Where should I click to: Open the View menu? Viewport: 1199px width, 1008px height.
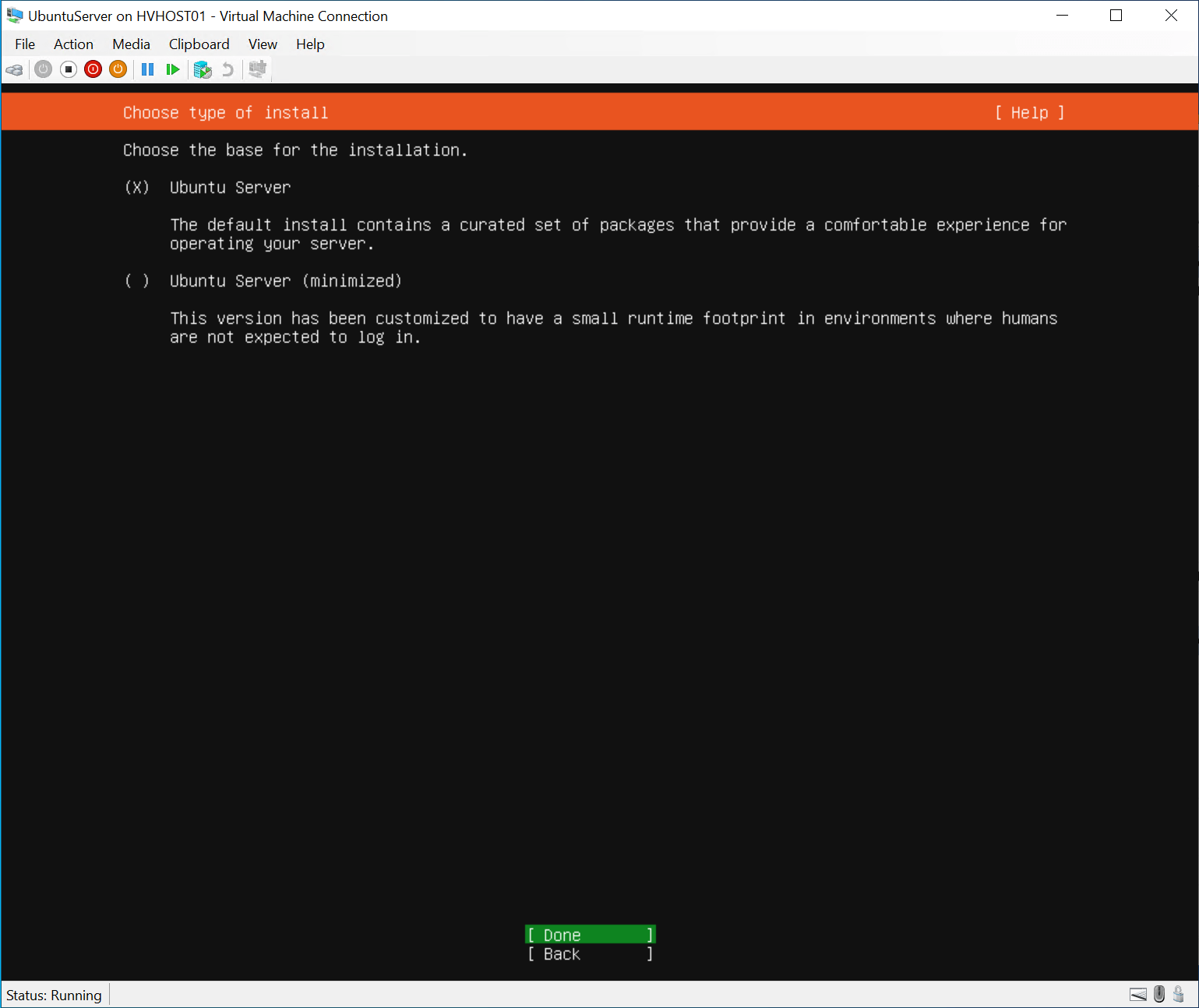pyautogui.click(x=263, y=44)
